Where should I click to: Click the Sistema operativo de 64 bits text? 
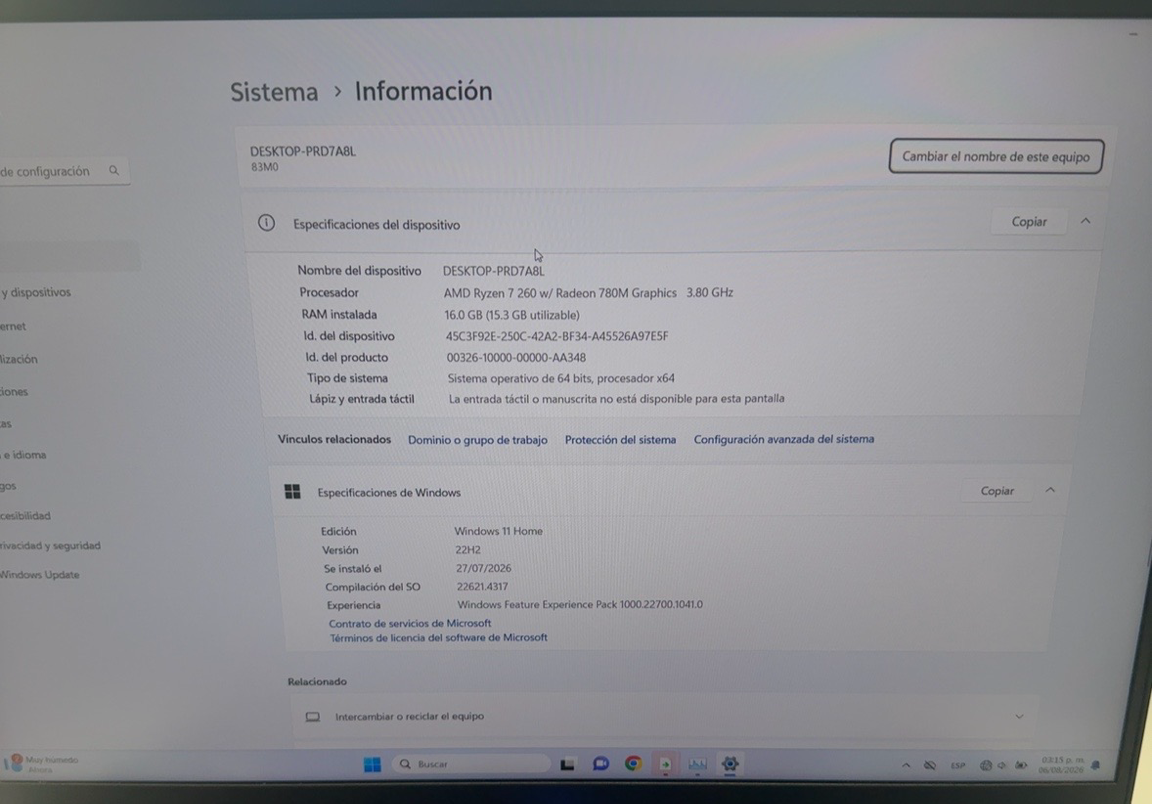pyautogui.click(x=561, y=378)
